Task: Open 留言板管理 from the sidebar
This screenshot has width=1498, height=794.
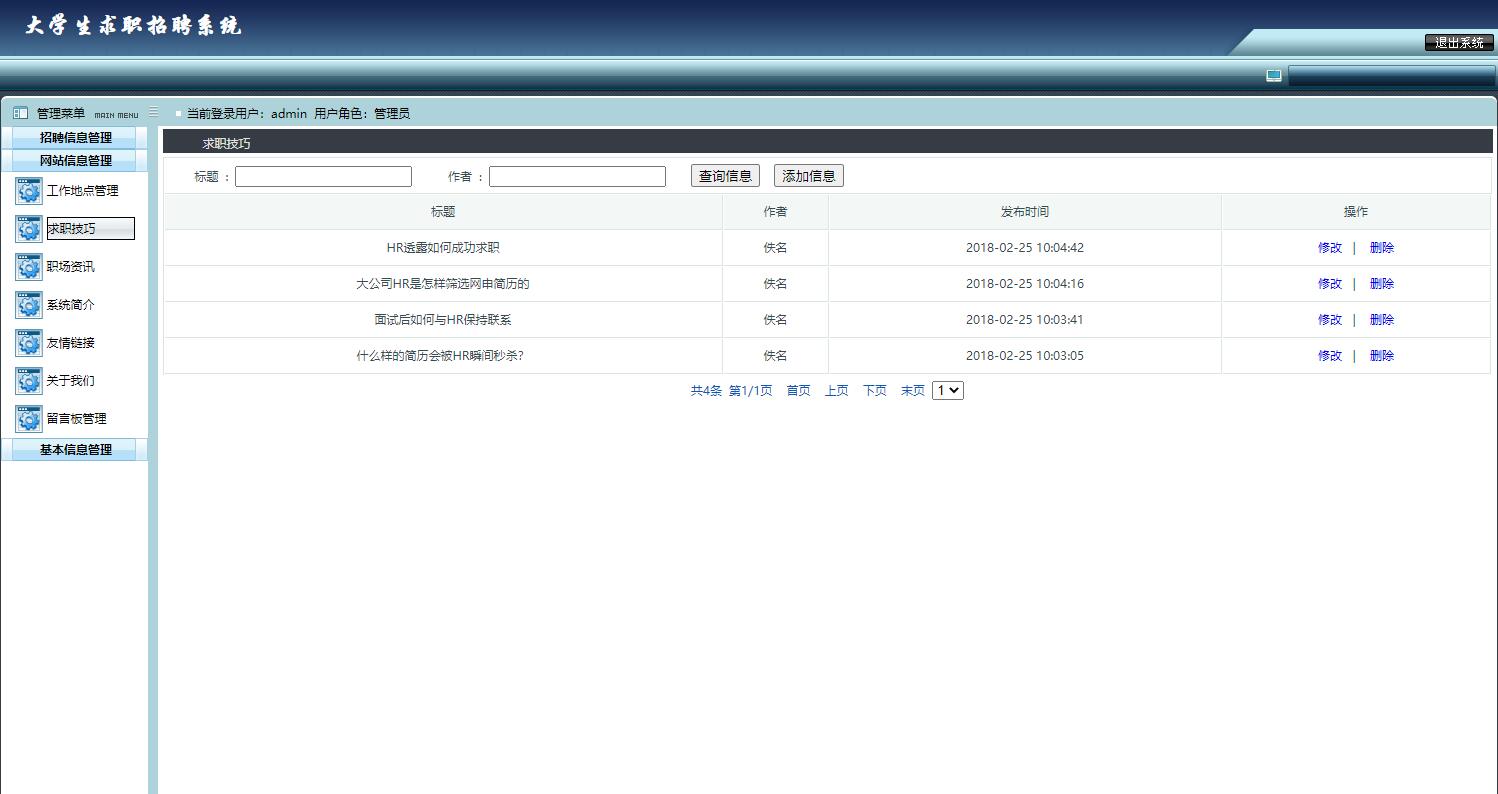Action: pyautogui.click(x=76, y=419)
